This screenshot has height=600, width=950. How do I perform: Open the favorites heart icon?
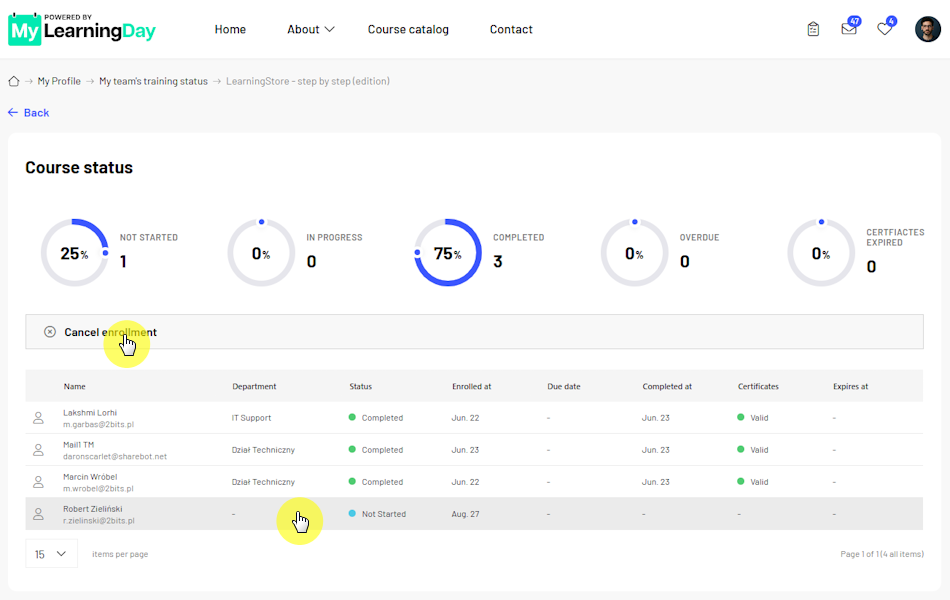pyautogui.click(x=885, y=28)
